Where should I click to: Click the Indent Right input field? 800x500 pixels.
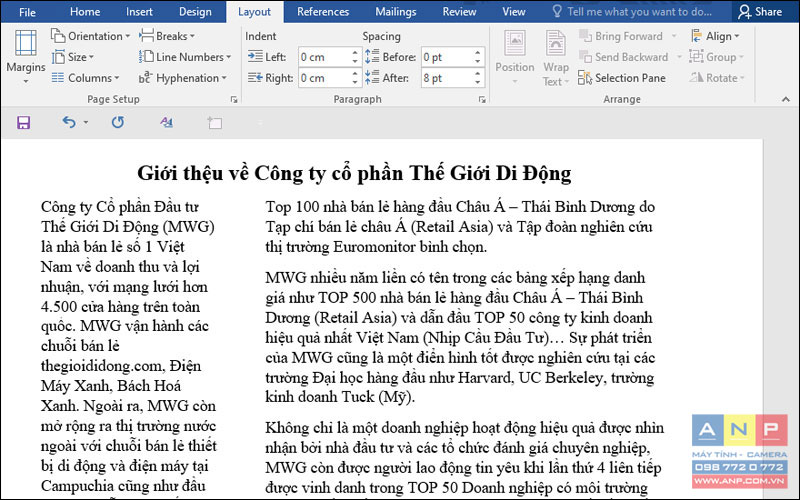tap(324, 78)
